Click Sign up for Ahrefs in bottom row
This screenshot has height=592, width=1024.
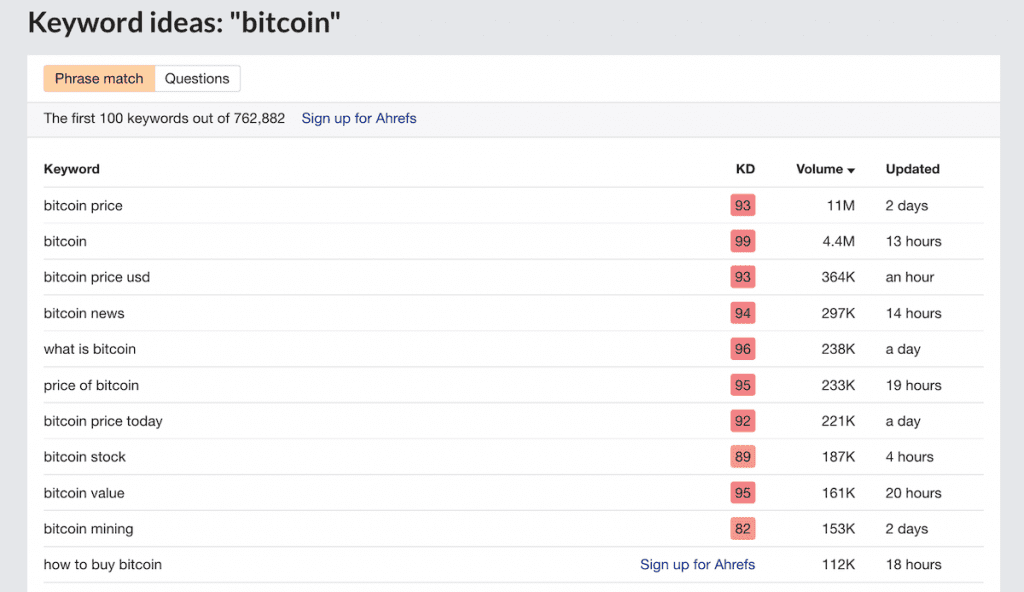(697, 564)
